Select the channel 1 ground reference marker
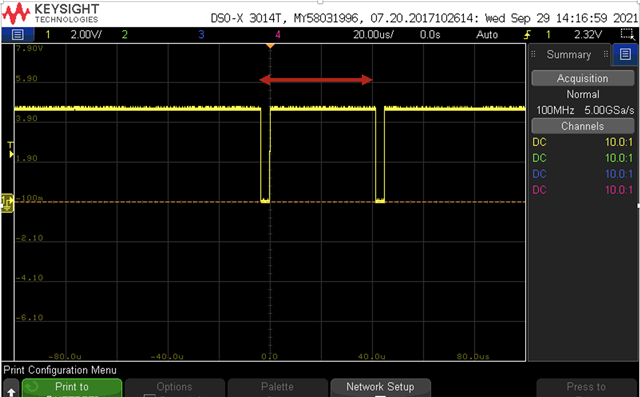Viewport: 640px width, 397px height. 7,202
